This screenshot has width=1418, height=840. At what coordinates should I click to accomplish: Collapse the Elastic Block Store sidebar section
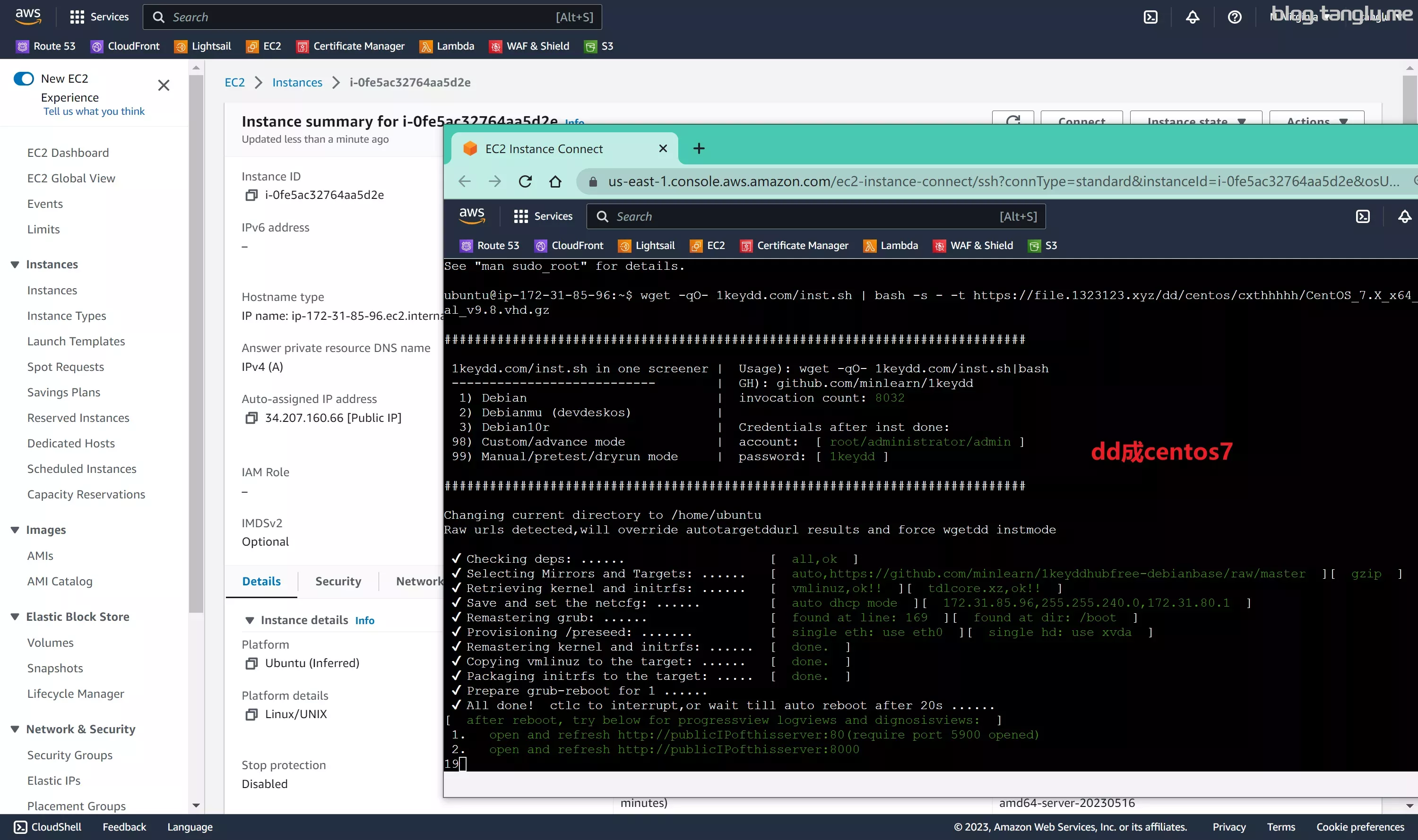tap(15, 617)
